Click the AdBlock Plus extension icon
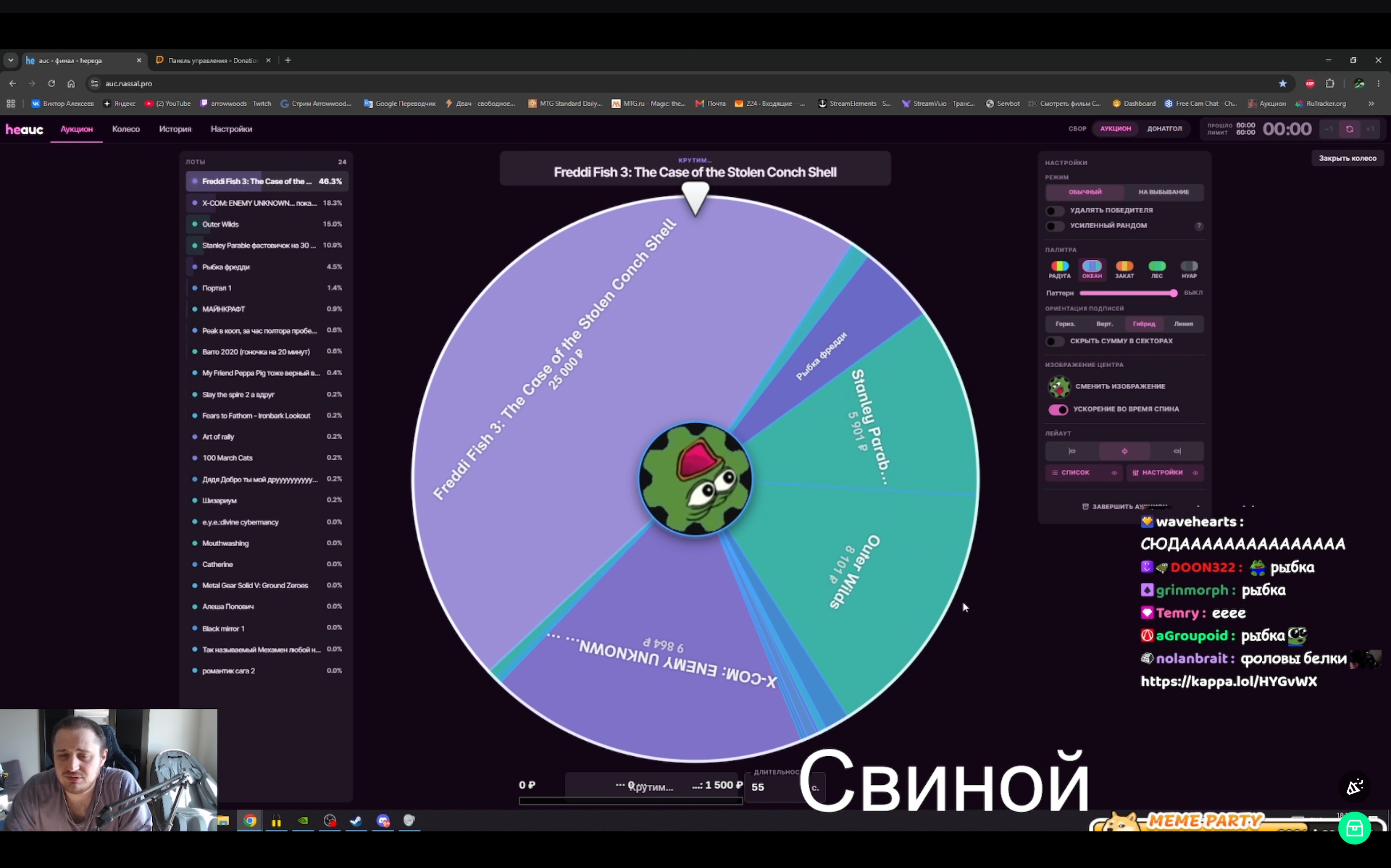Screen dimensions: 1391x868 coord(1310,84)
